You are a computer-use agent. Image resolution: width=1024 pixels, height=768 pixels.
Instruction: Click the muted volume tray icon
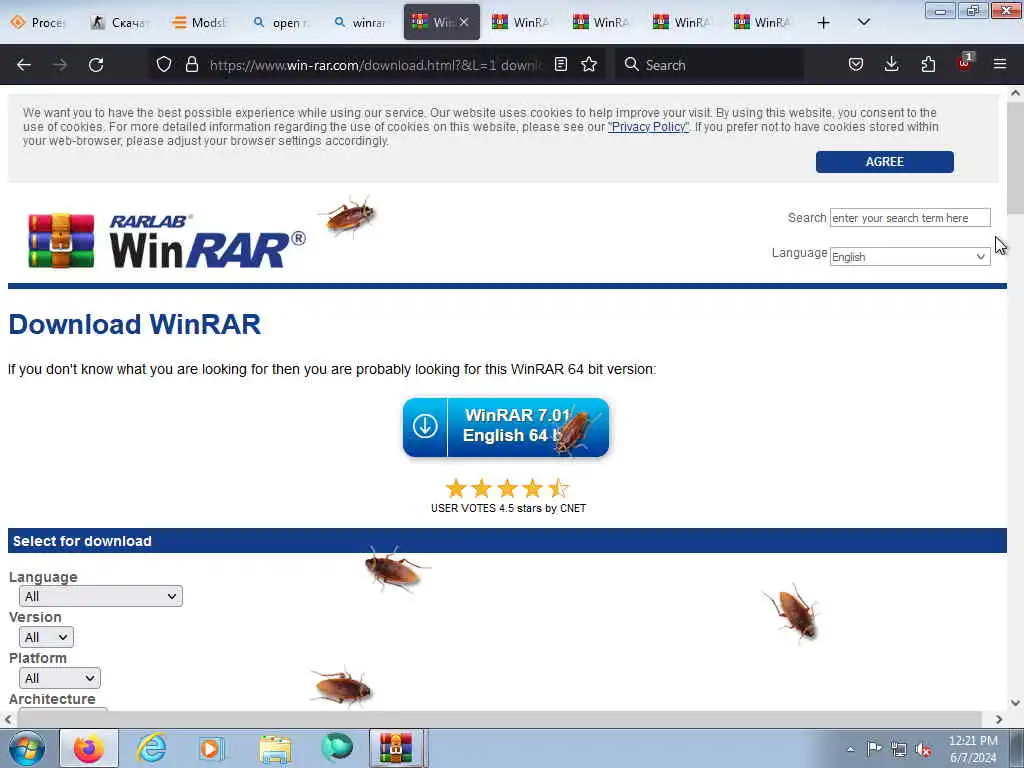pos(923,750)
